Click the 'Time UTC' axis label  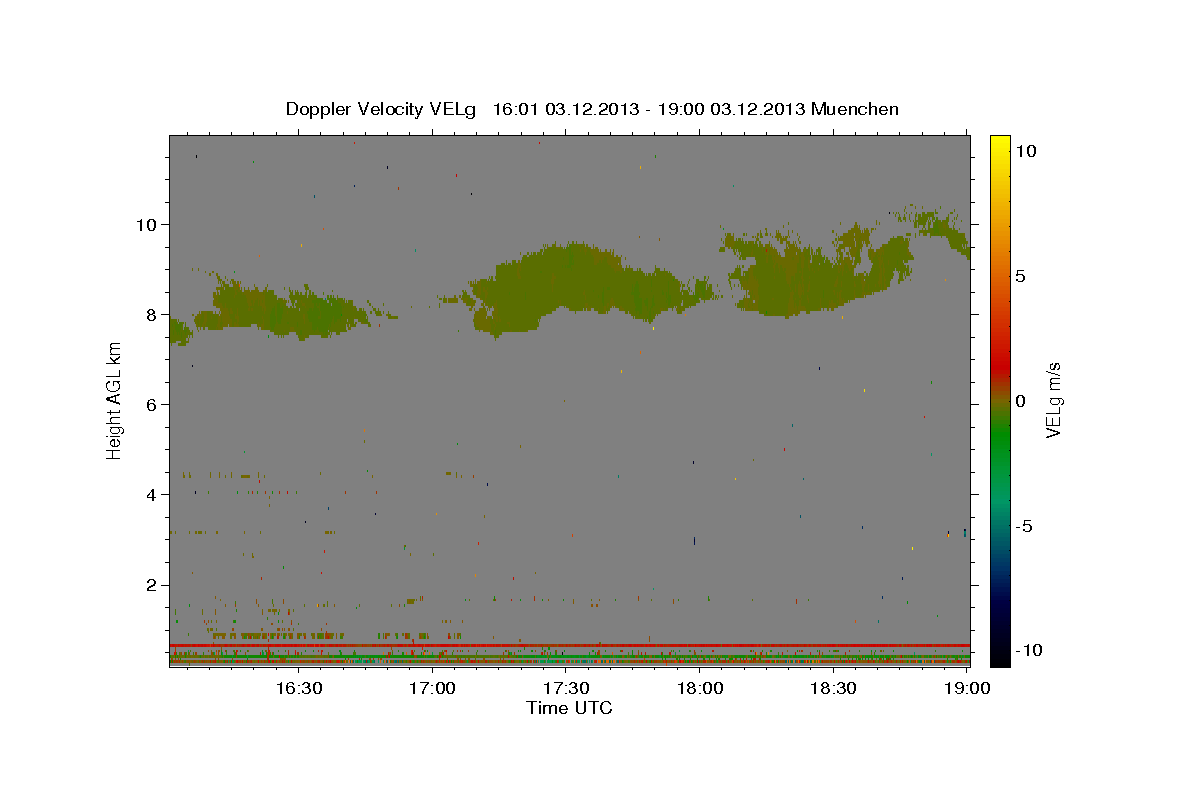tap(569, 708)
